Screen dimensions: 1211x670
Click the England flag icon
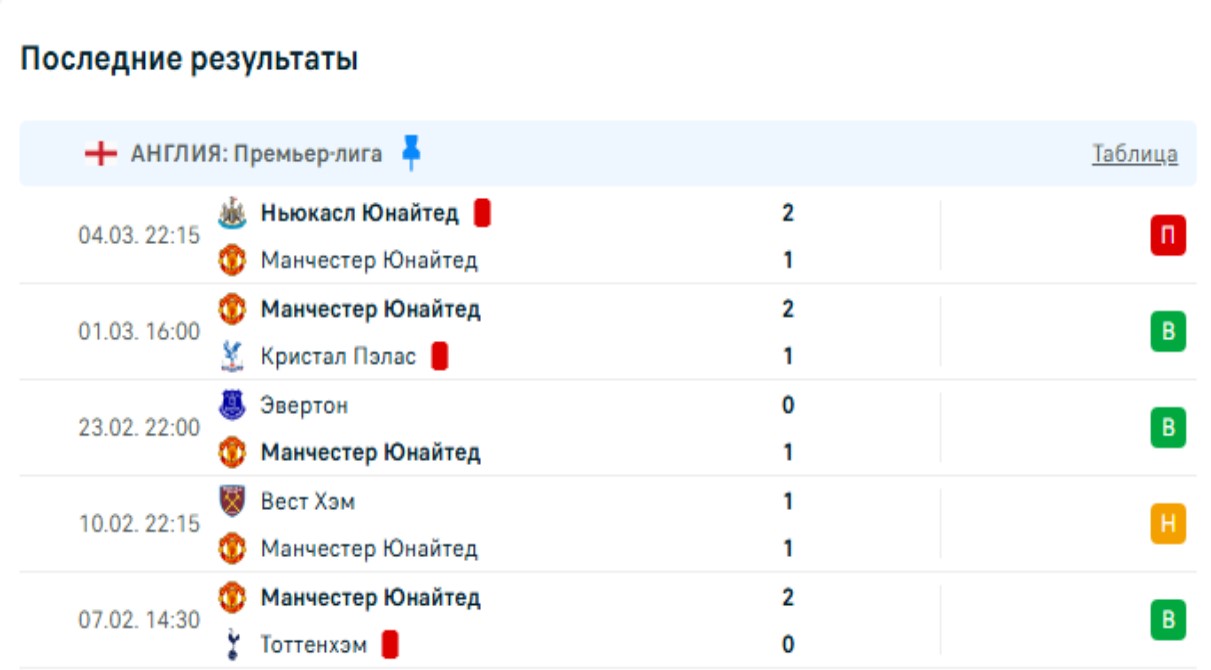(100, 154)
